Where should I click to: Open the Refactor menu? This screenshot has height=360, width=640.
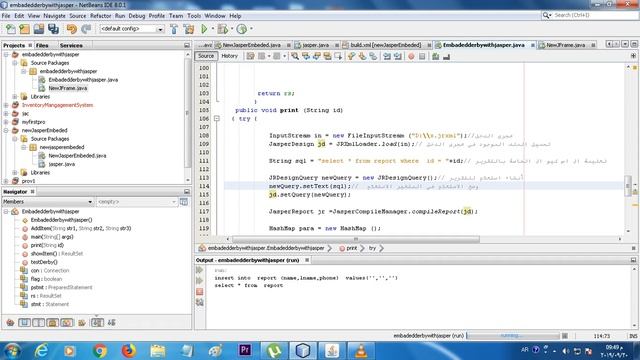(x=100, y=16)
